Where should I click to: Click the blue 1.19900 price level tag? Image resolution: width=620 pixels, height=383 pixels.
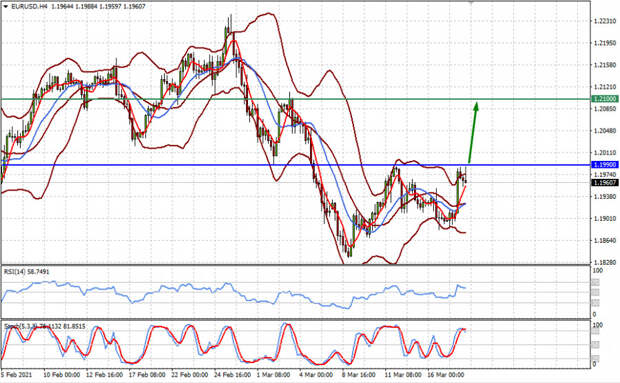(605, 164)
